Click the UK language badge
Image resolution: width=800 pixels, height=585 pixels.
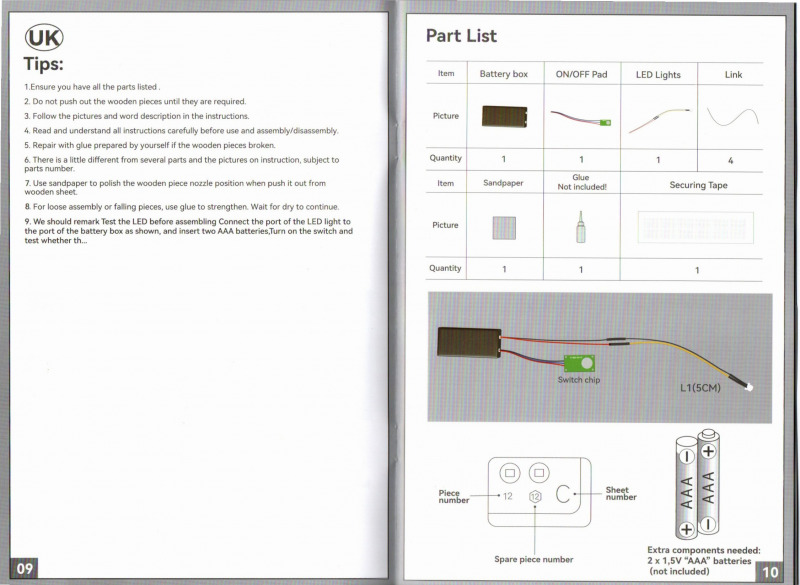pos(44,38)
